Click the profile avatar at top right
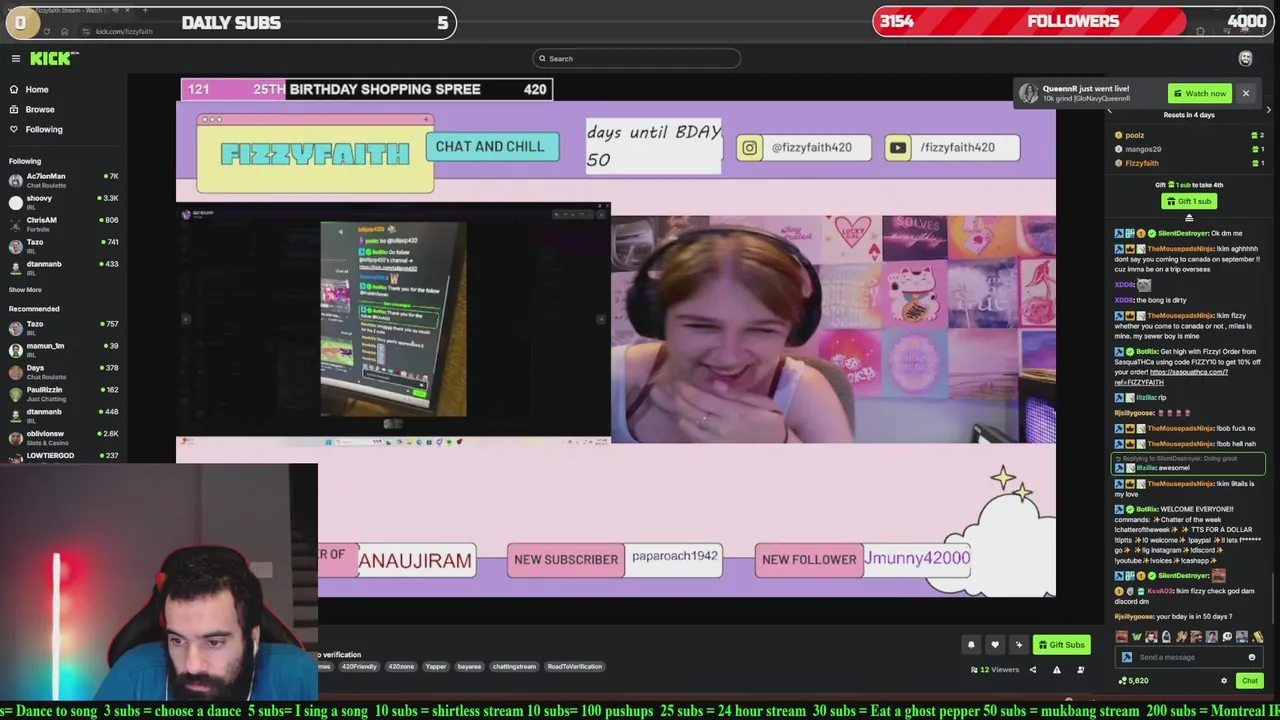 click(1245, 59)
